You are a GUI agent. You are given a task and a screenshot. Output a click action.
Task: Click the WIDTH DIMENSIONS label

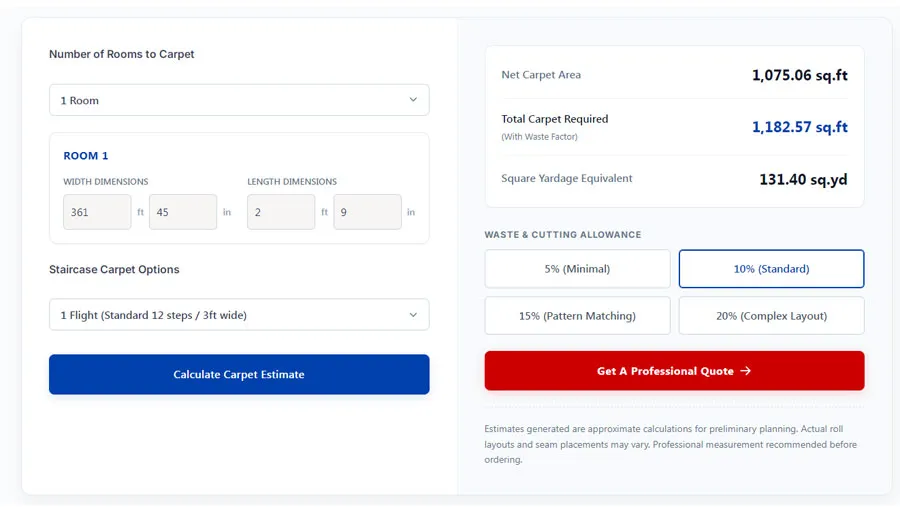click(106, 181)
